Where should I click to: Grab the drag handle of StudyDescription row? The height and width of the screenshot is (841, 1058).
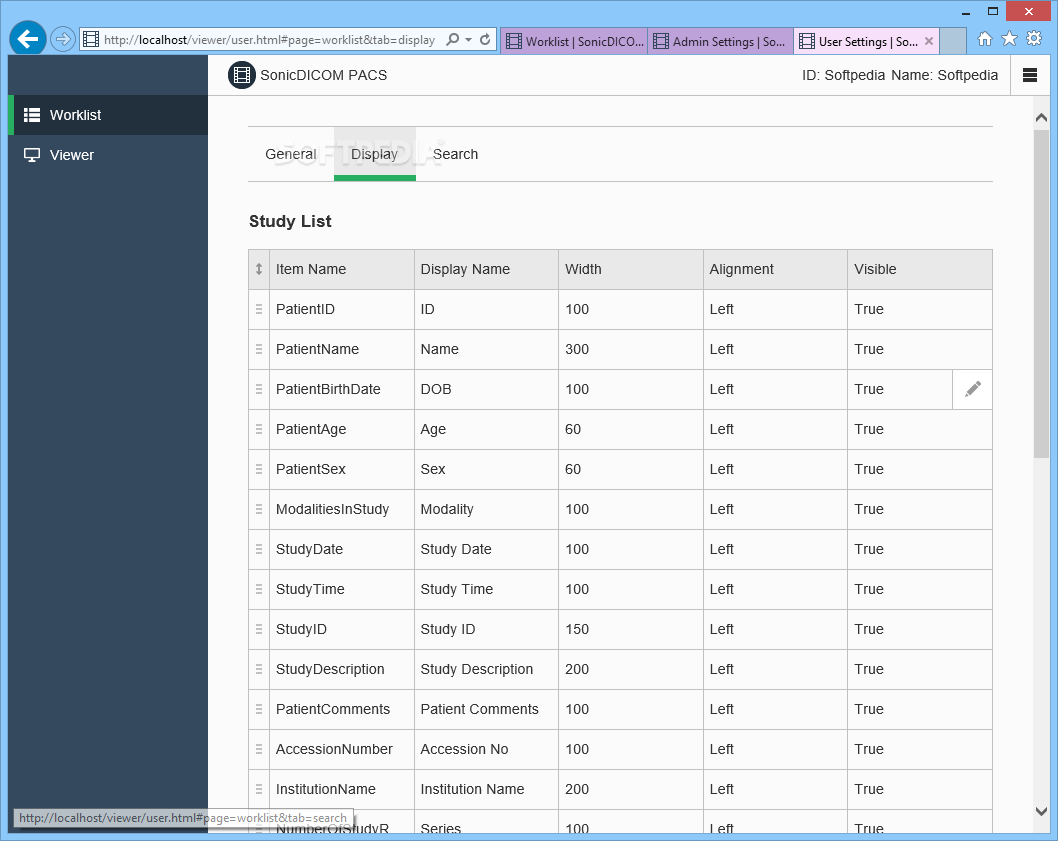(258, 669)
